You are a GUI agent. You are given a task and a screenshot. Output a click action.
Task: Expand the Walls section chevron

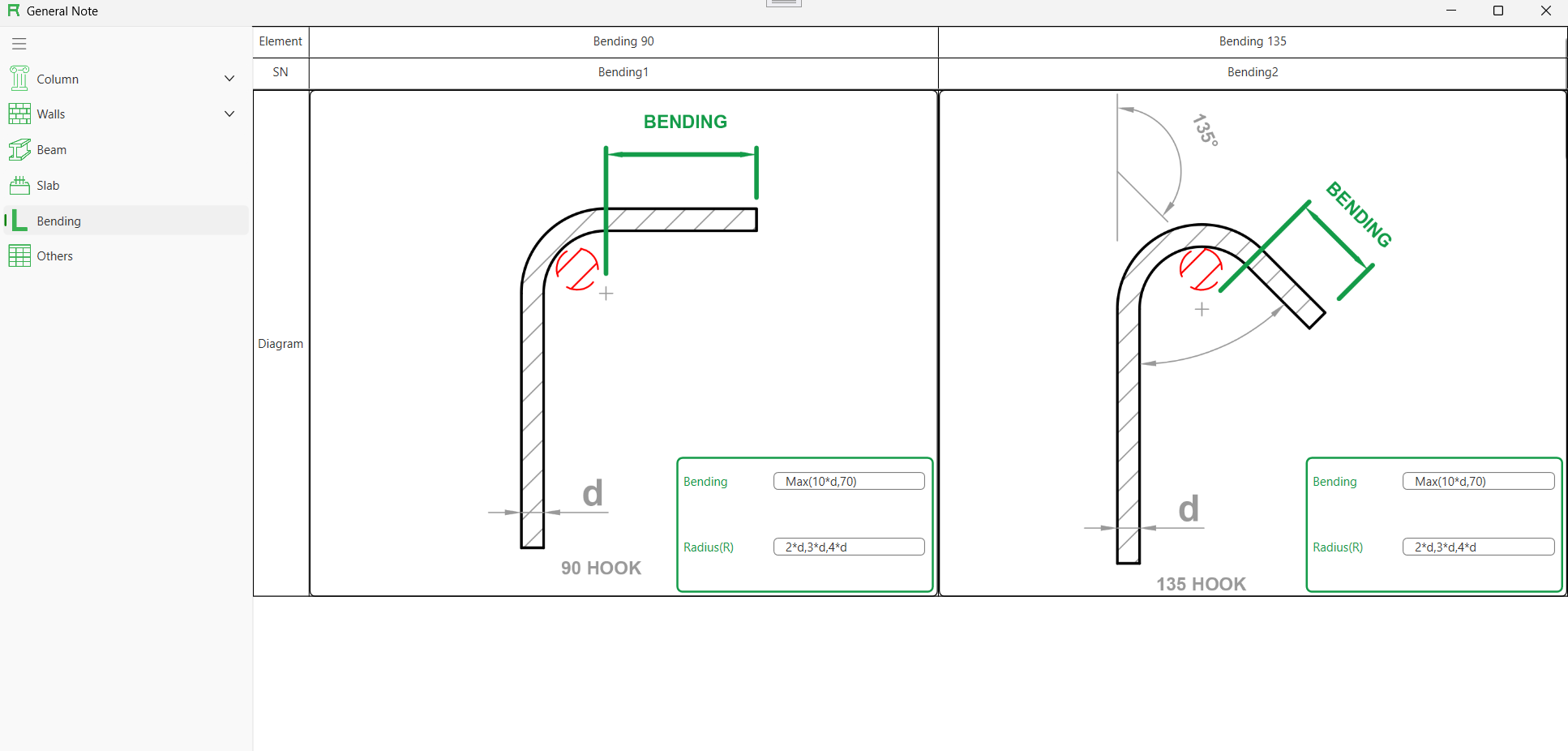click(229, 114)
